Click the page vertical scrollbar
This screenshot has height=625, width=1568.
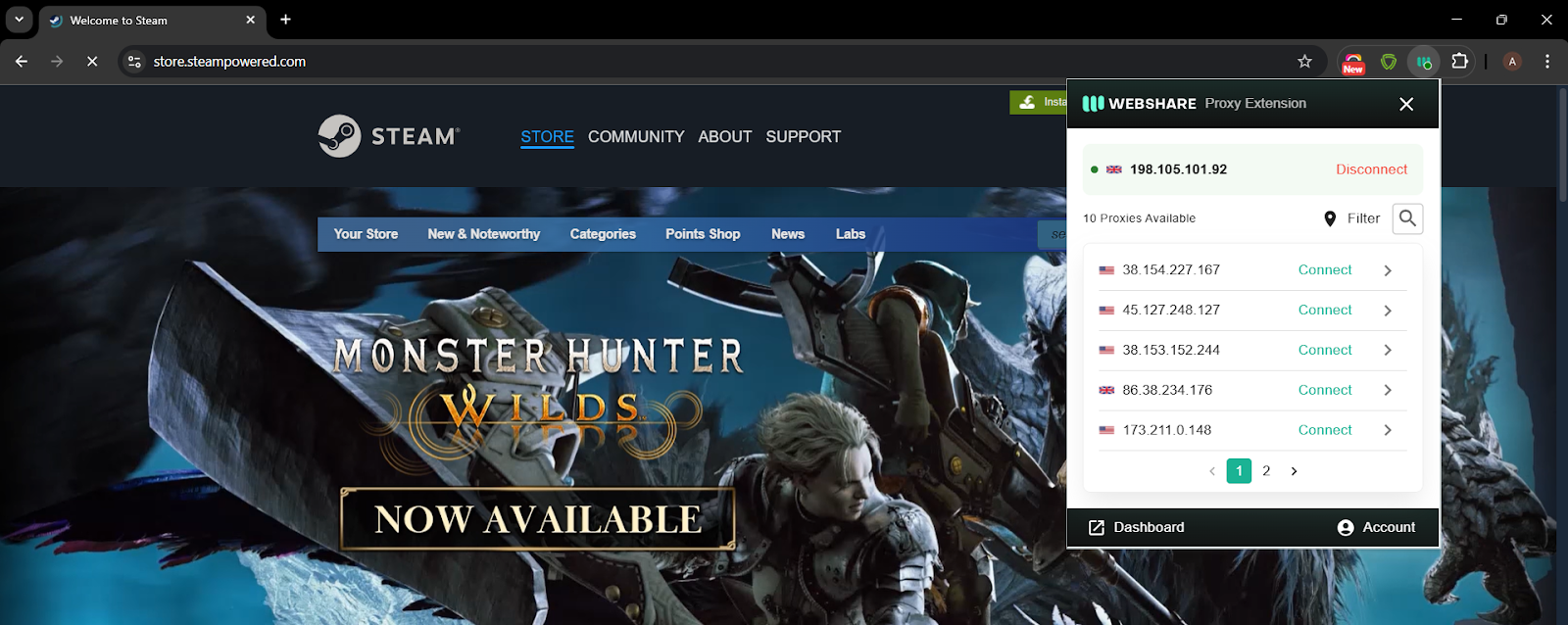pyautogui.click(x=1562, y=147)
